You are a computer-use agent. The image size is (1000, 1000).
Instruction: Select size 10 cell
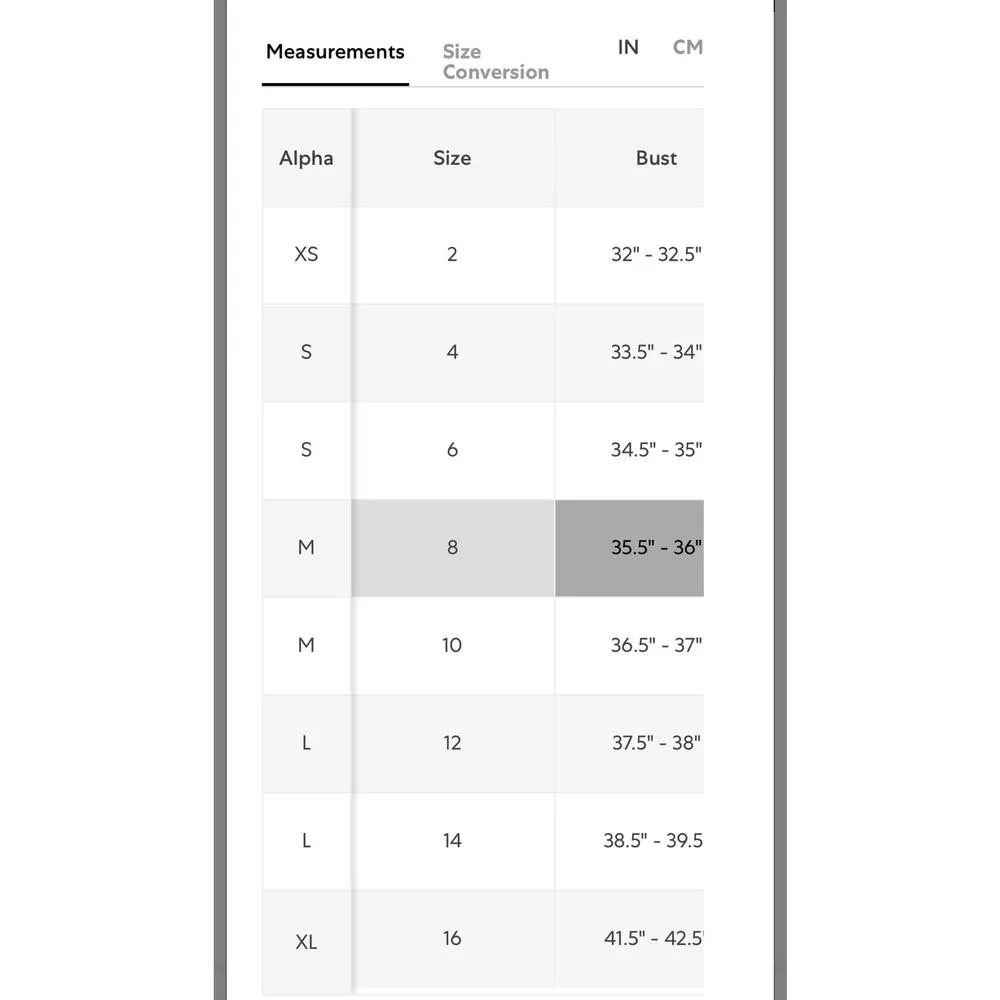point(452,645)
